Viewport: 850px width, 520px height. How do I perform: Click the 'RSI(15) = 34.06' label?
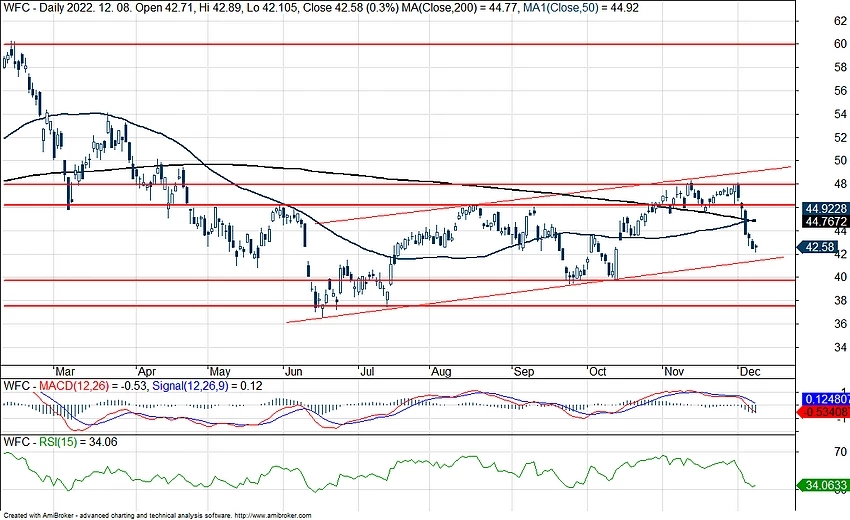(x=78, y=442)
